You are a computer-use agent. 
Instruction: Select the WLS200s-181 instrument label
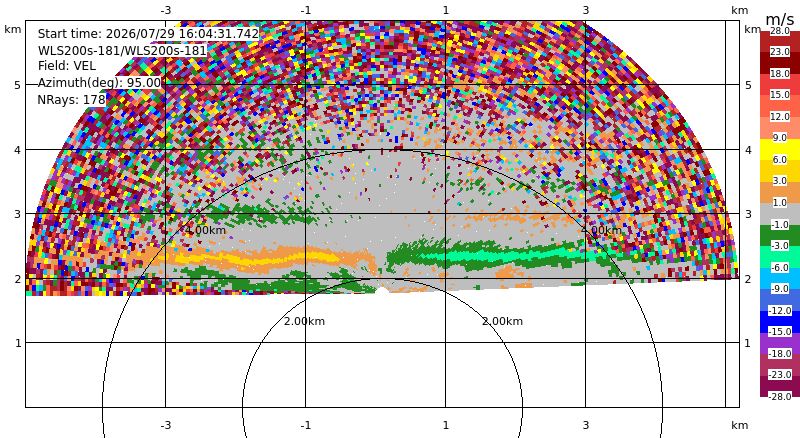122,50
